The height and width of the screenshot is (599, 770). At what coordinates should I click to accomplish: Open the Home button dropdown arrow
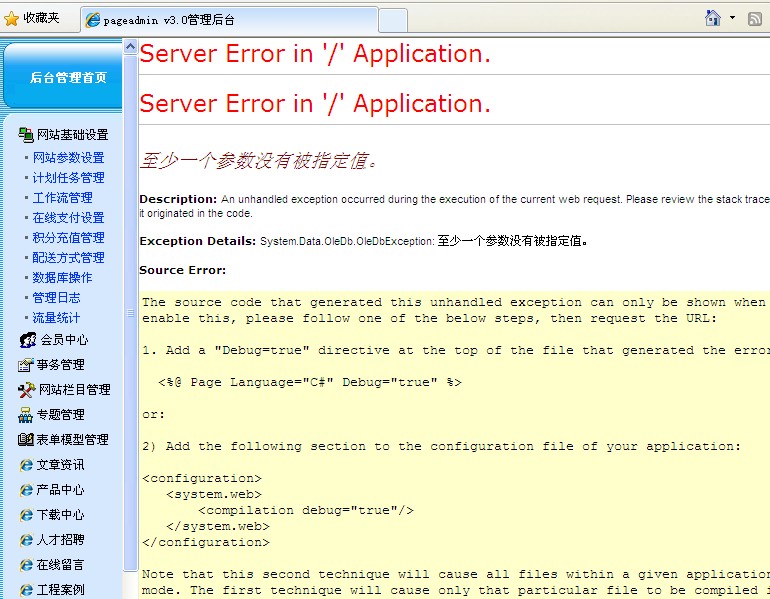(x=732, y=18)
